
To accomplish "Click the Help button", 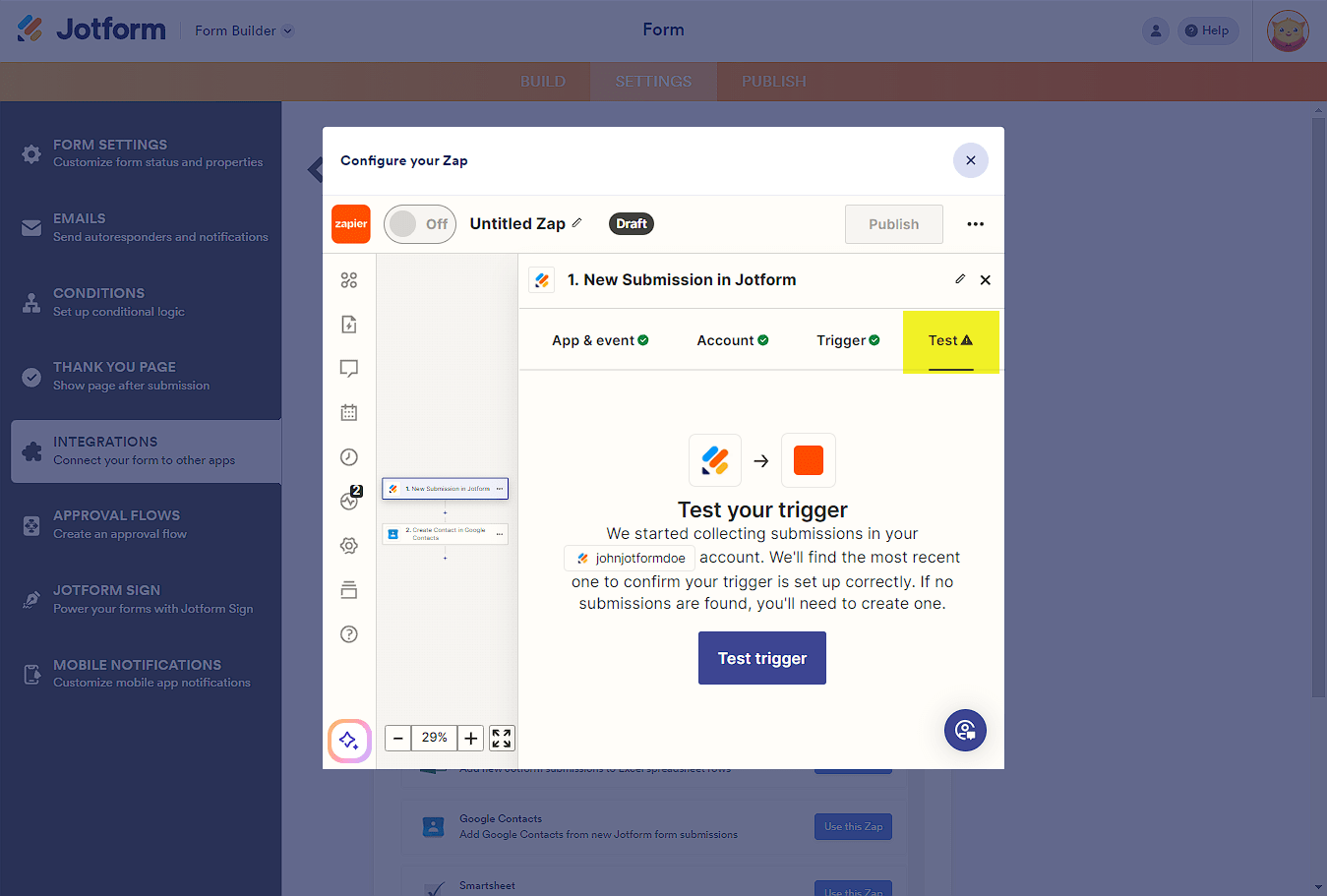I will [x=1207, y=30].
